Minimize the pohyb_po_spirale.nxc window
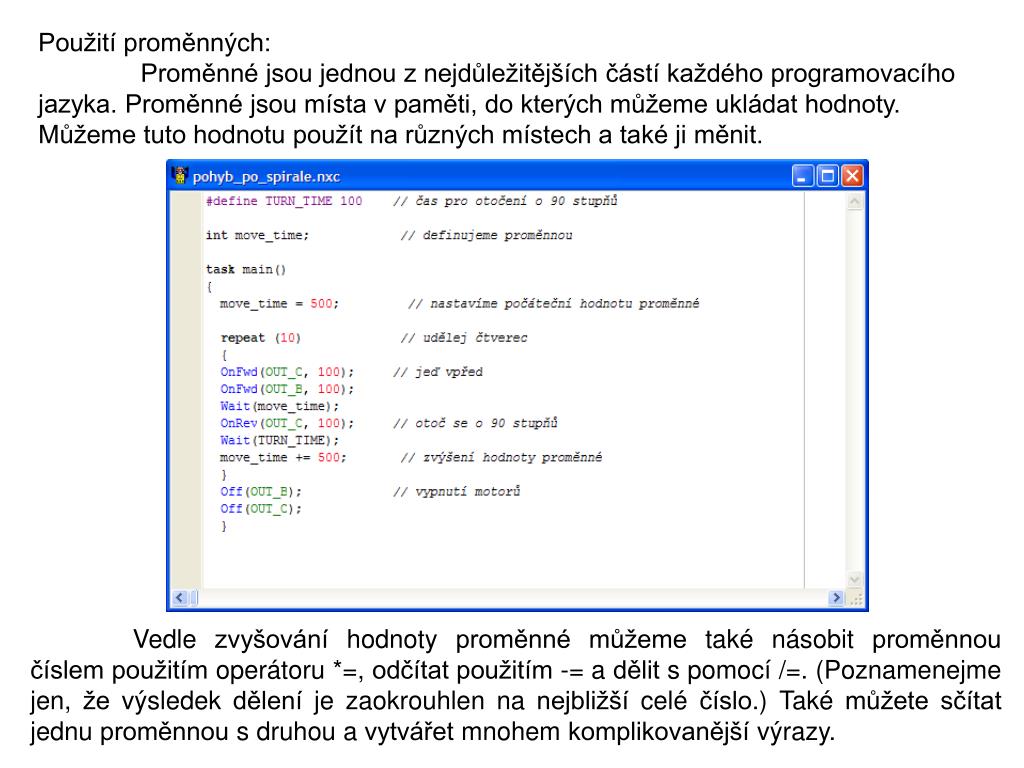1024x768 pixels. [x=803, y=176]
